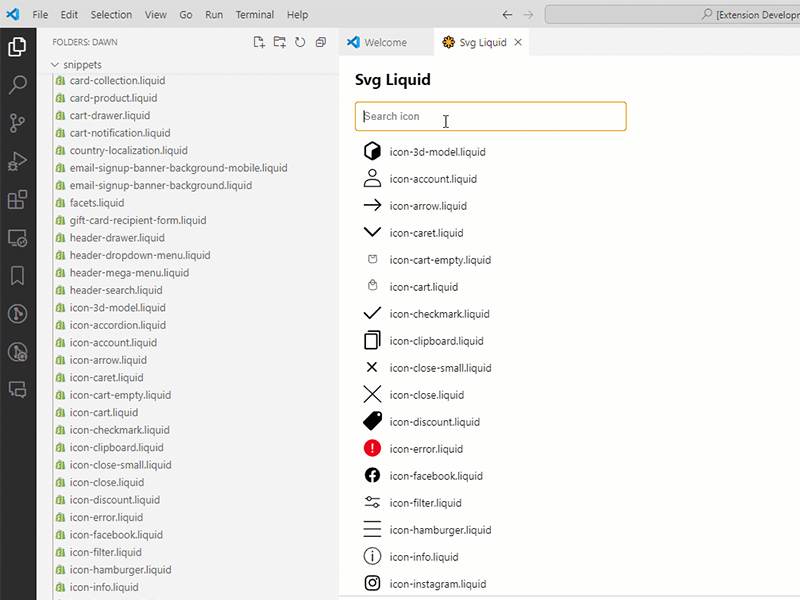Click the empty cart icon preview
This screenshot has width=800, height=600.
[372, 259]
